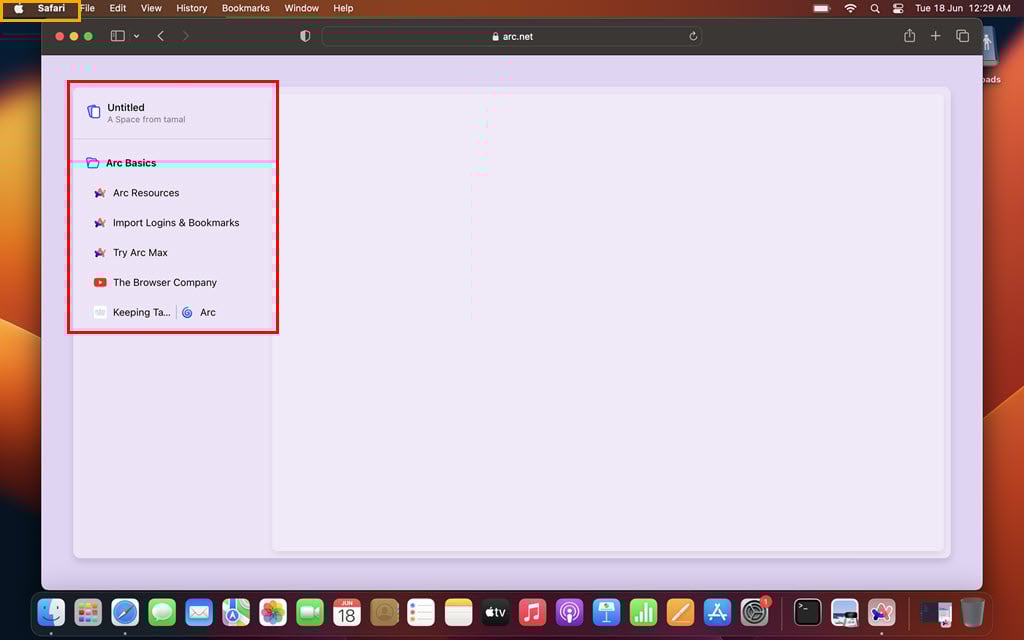Image resolution: width=1024 pixels, height=640 pixels.
Task: Open the Untitled space header
Action: [x=172, y=112]
